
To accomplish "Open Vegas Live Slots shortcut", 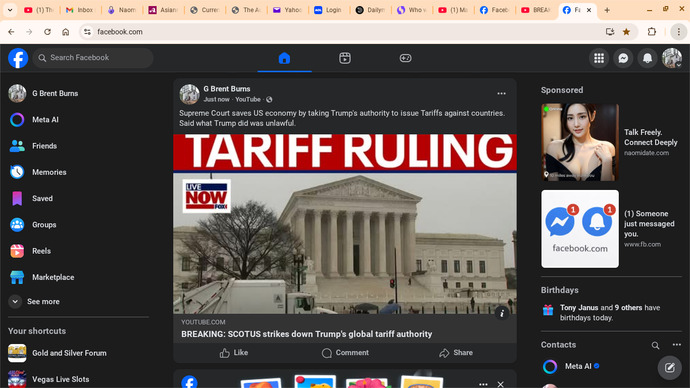I will click(78, 379).
